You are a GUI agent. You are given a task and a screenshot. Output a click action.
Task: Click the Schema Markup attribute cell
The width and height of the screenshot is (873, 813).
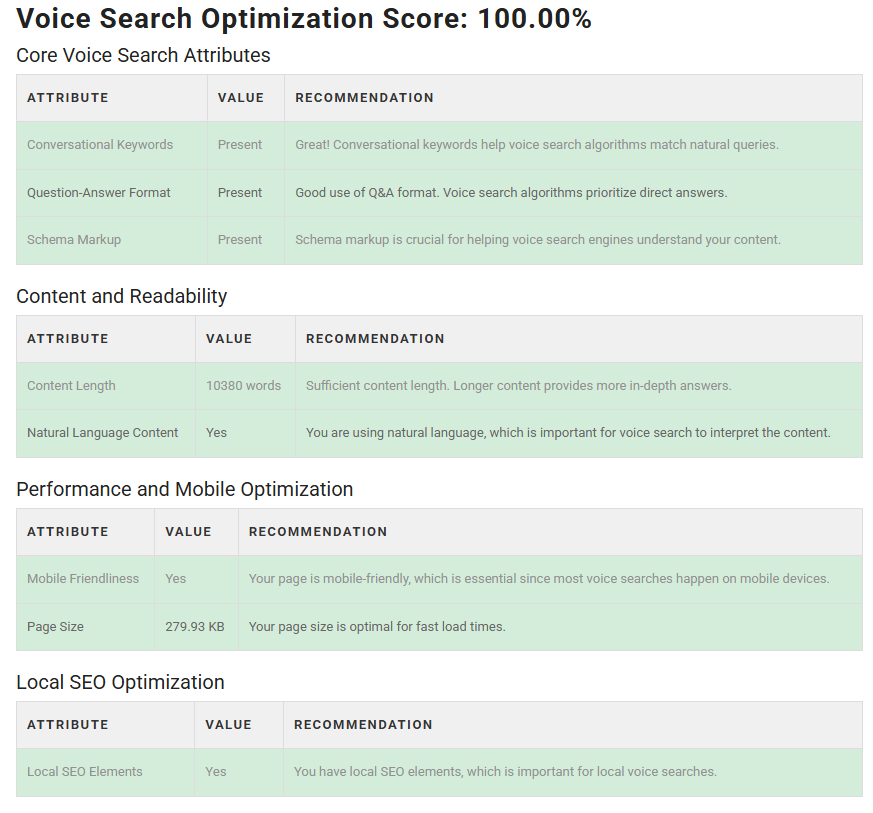pyautogui.click(x=74, y=240)
